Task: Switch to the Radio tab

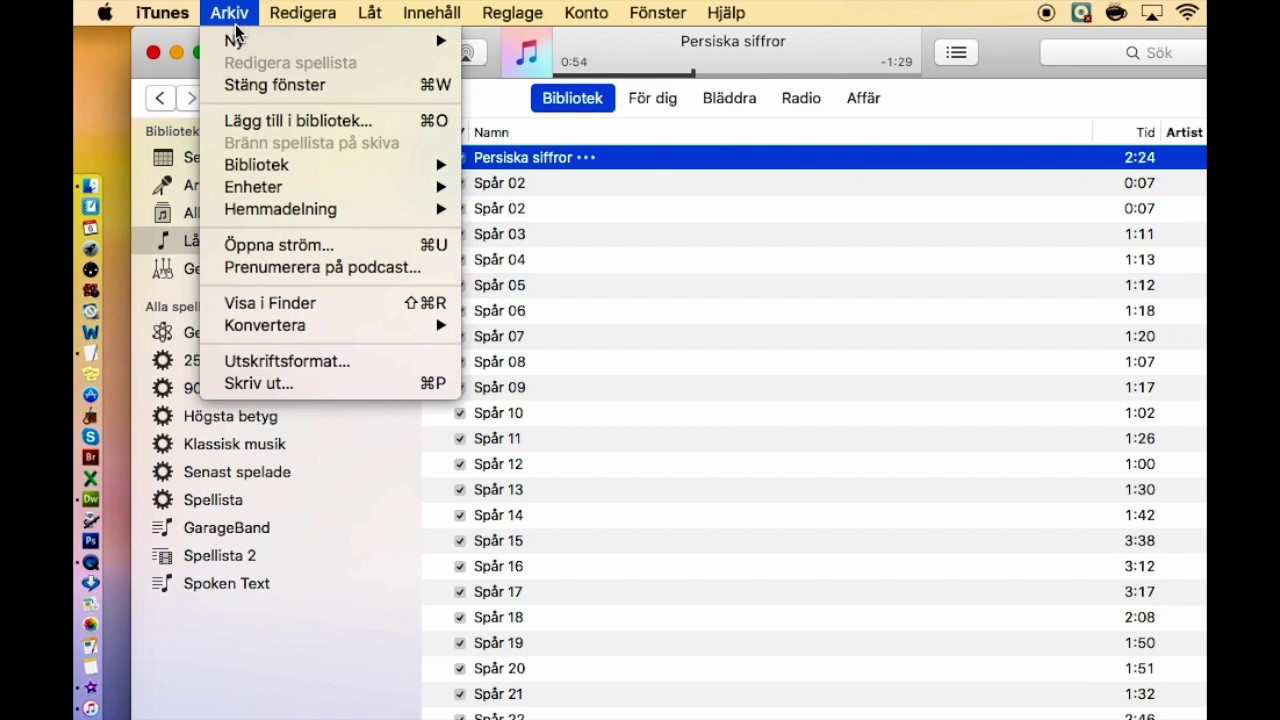Action: [801, 98]
